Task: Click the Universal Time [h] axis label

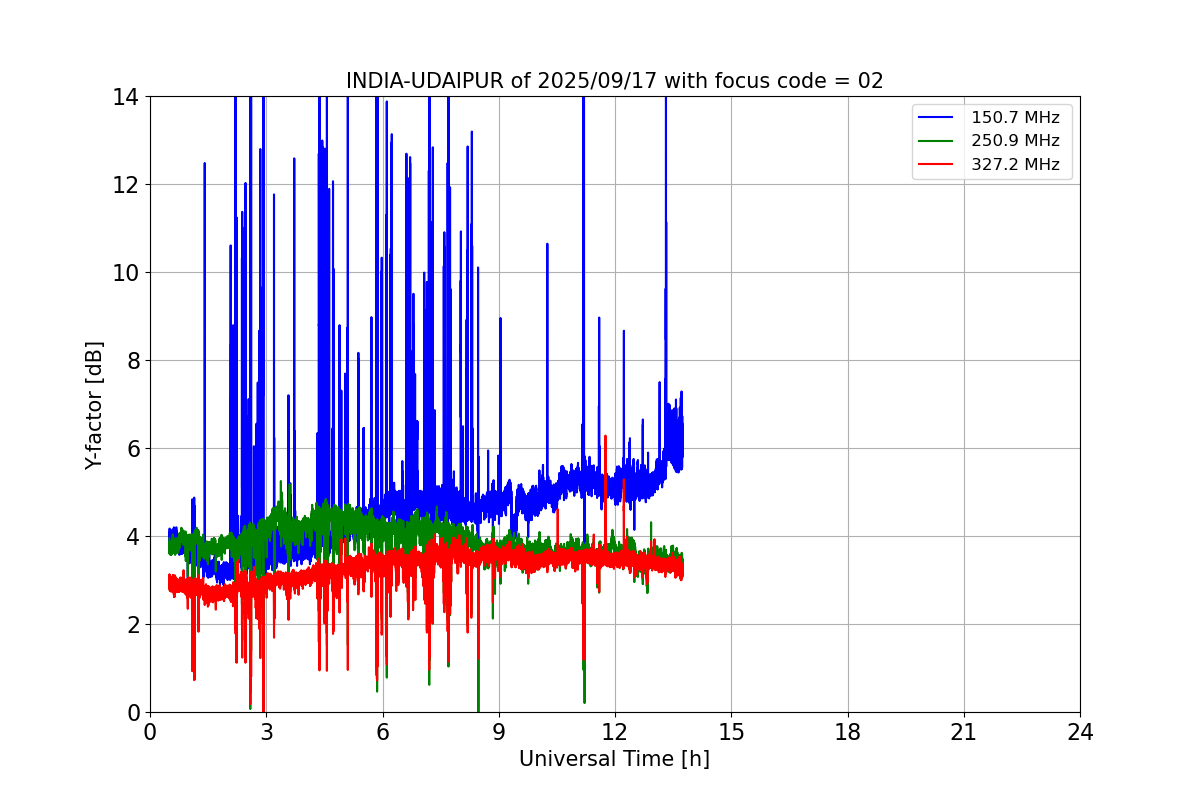Action: (614, 759)
